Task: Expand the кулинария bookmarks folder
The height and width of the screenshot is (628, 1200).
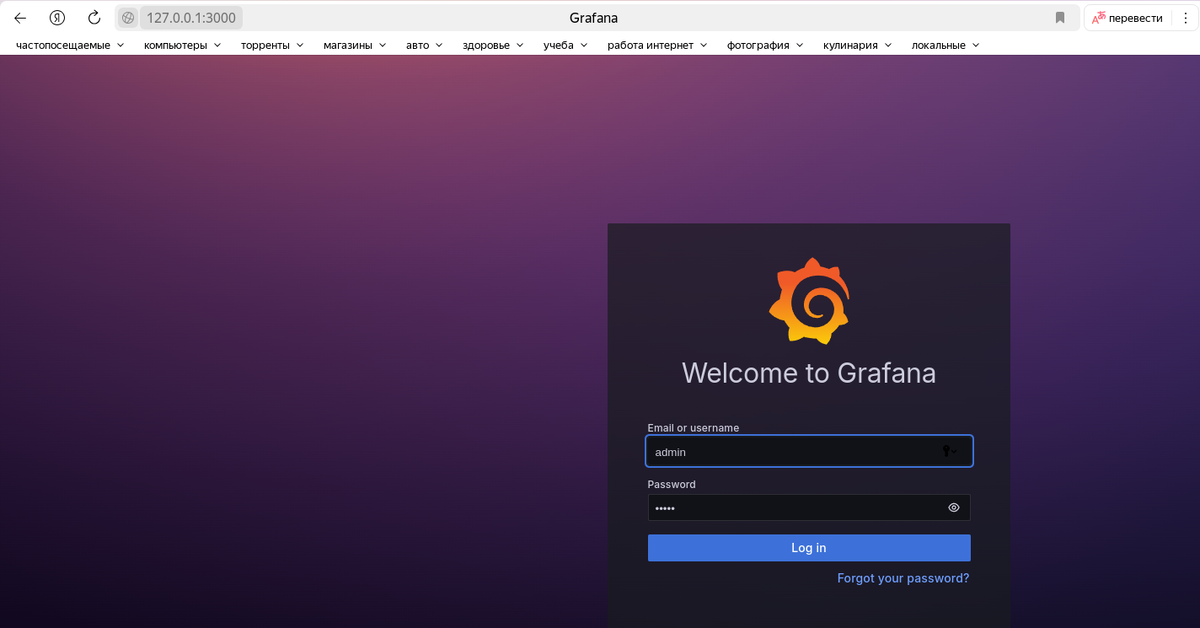Action: 859,45
